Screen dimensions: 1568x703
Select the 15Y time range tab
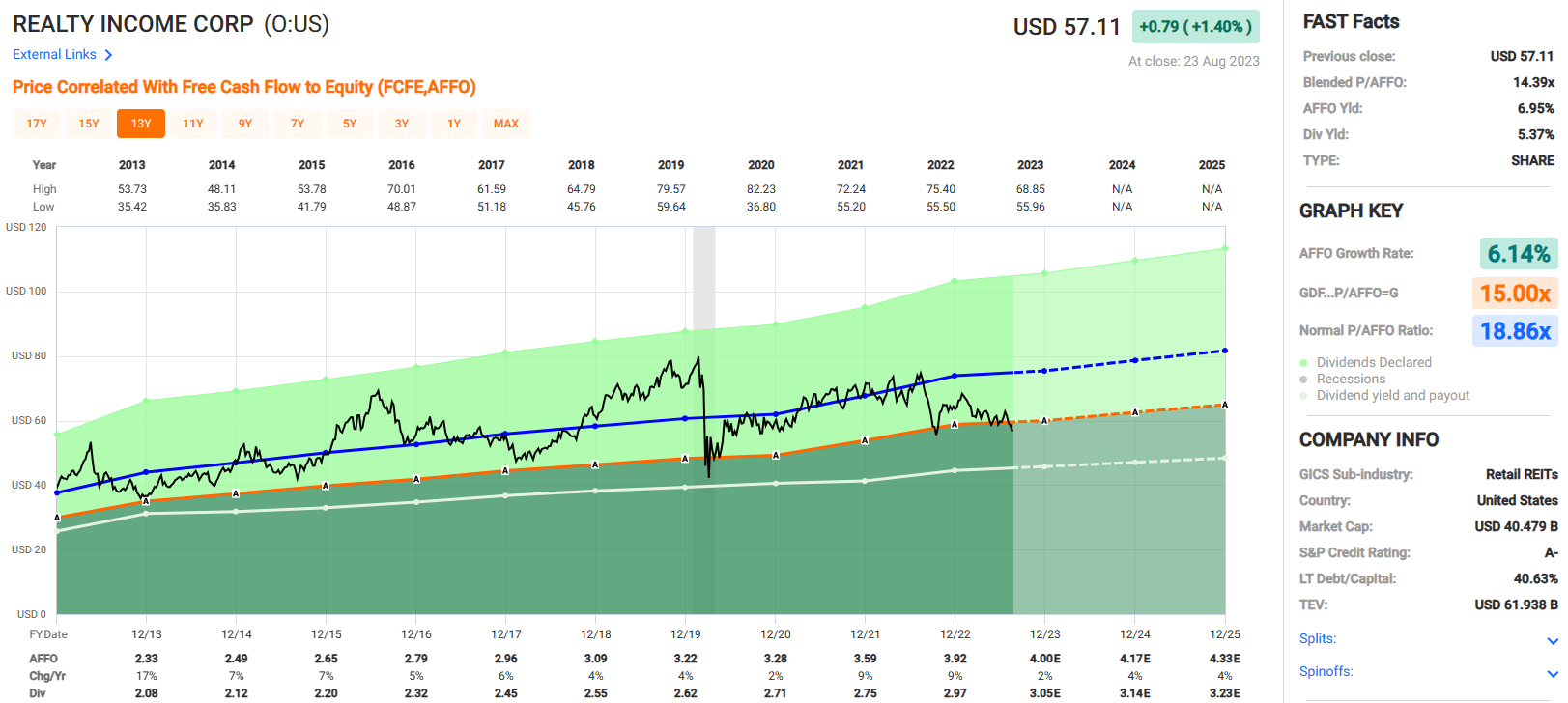(x=89, y=124)
